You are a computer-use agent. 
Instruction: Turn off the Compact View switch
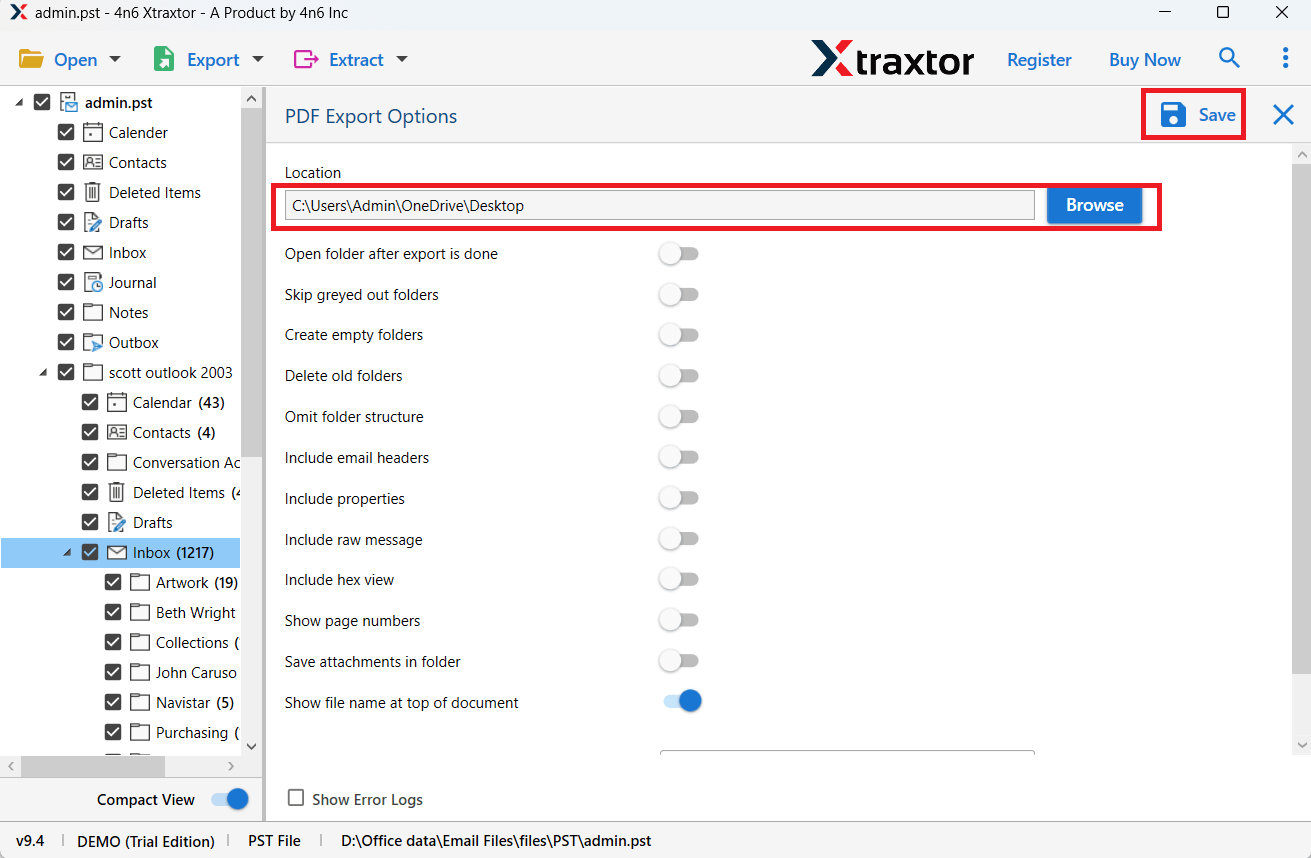tap(230, 799)
